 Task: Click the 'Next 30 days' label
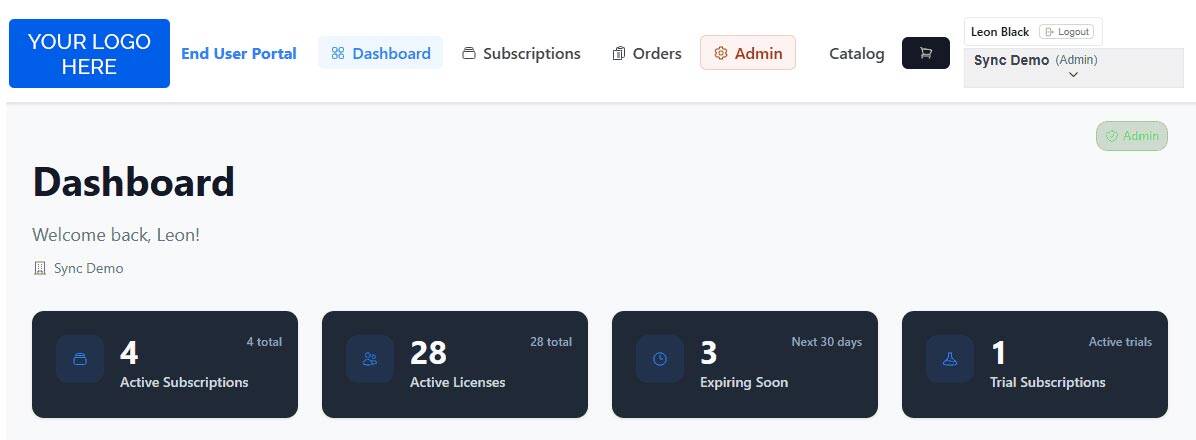[827, 342]
